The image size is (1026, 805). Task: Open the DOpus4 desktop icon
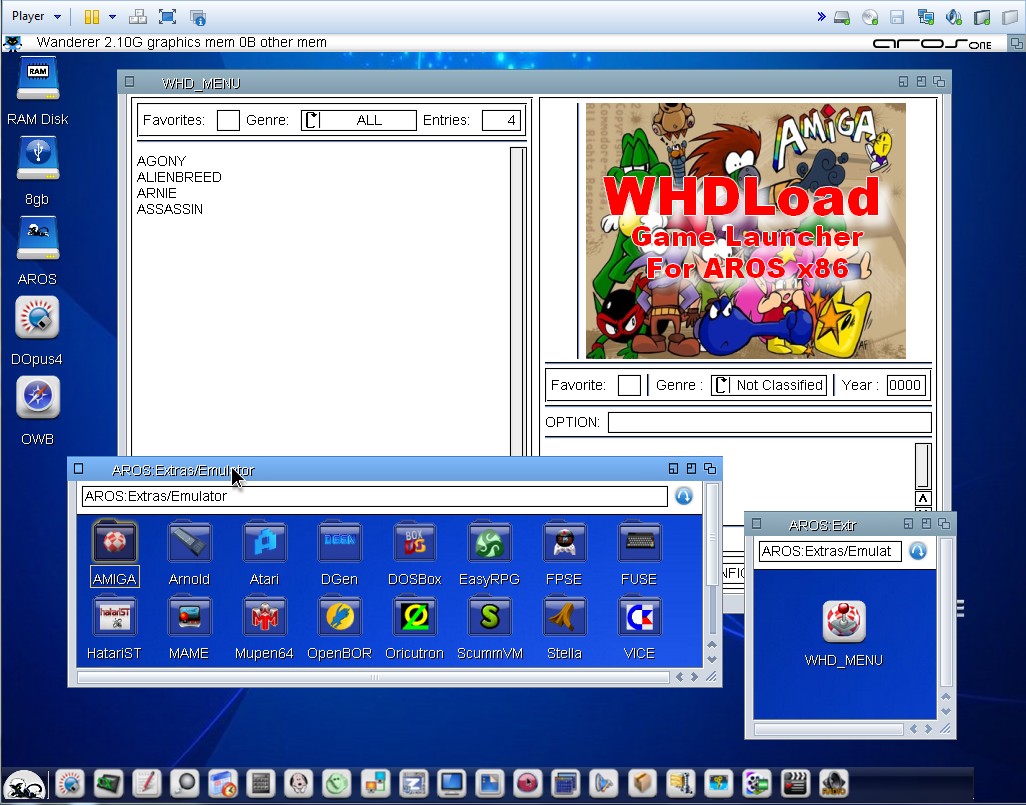point(37,320)
